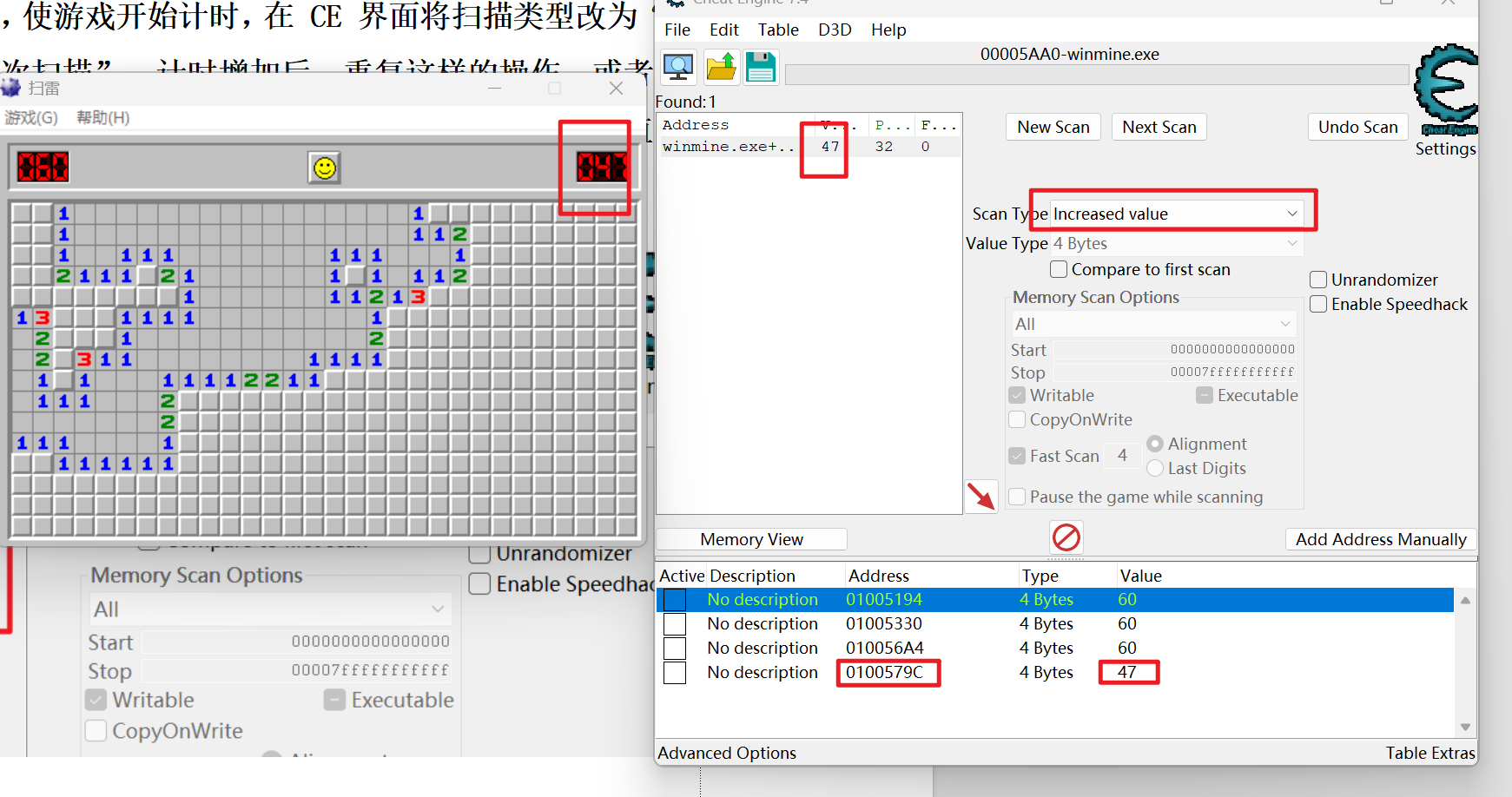Toggle CopyOnWrite in background document screenshot
This screenshot has width=1512, height=797.
[x=96, y=731]
